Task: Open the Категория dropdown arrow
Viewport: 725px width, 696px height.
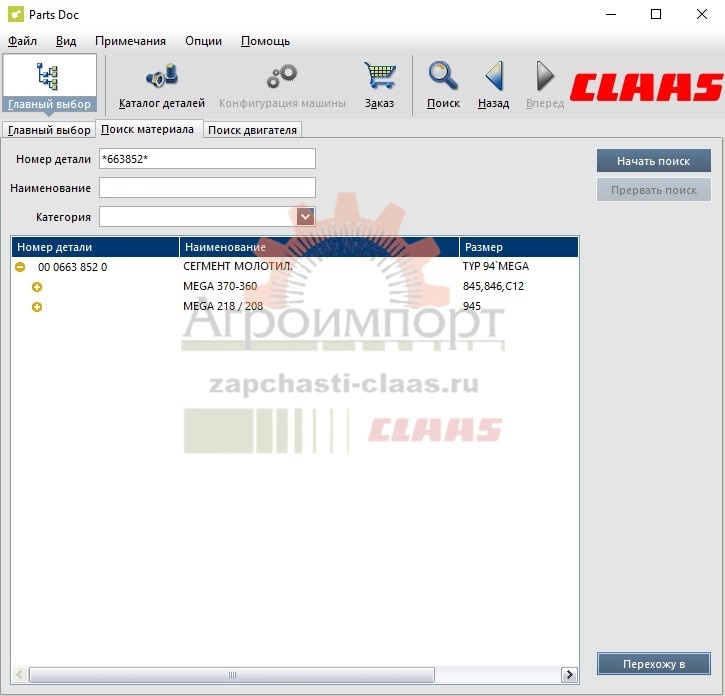Action: click(305, 216)
